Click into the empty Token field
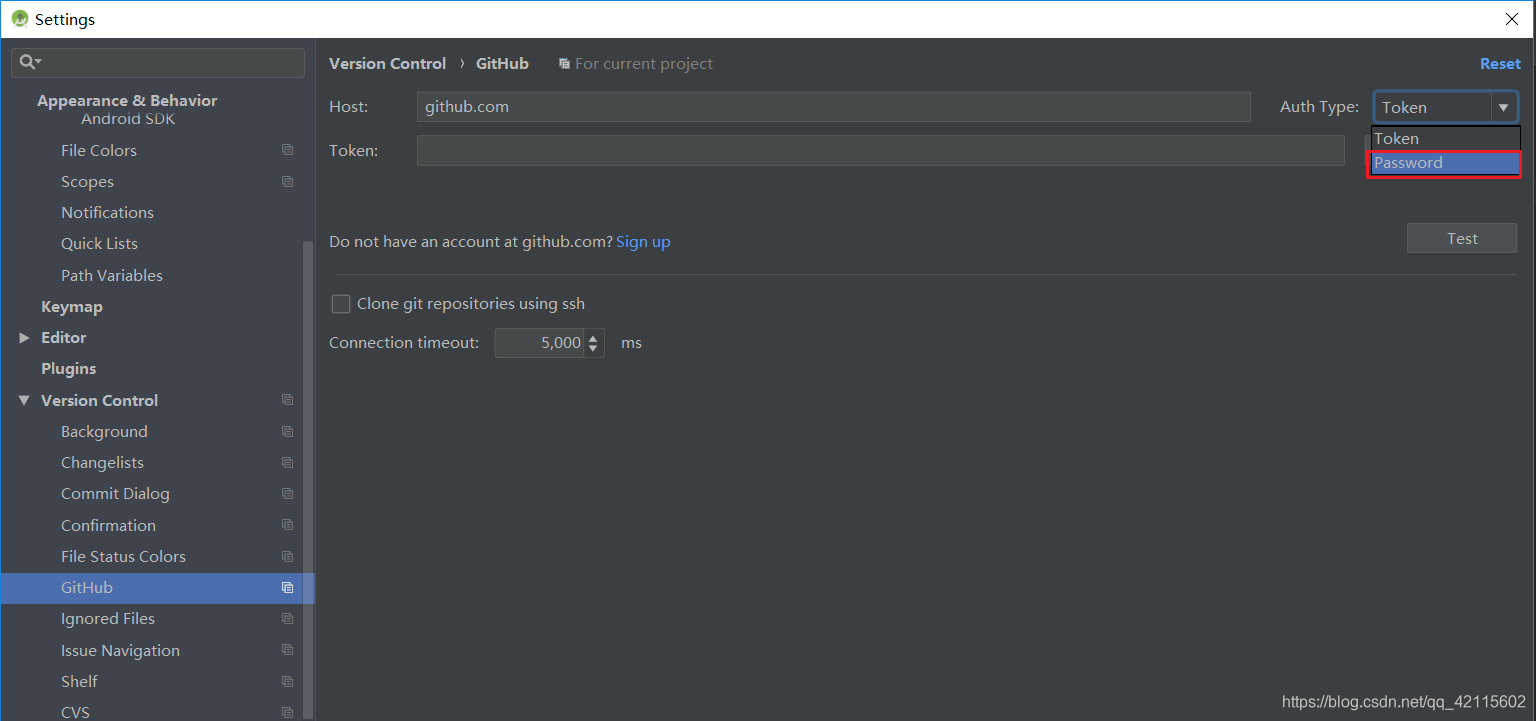The image size is (1536, 721). (880, 151)
